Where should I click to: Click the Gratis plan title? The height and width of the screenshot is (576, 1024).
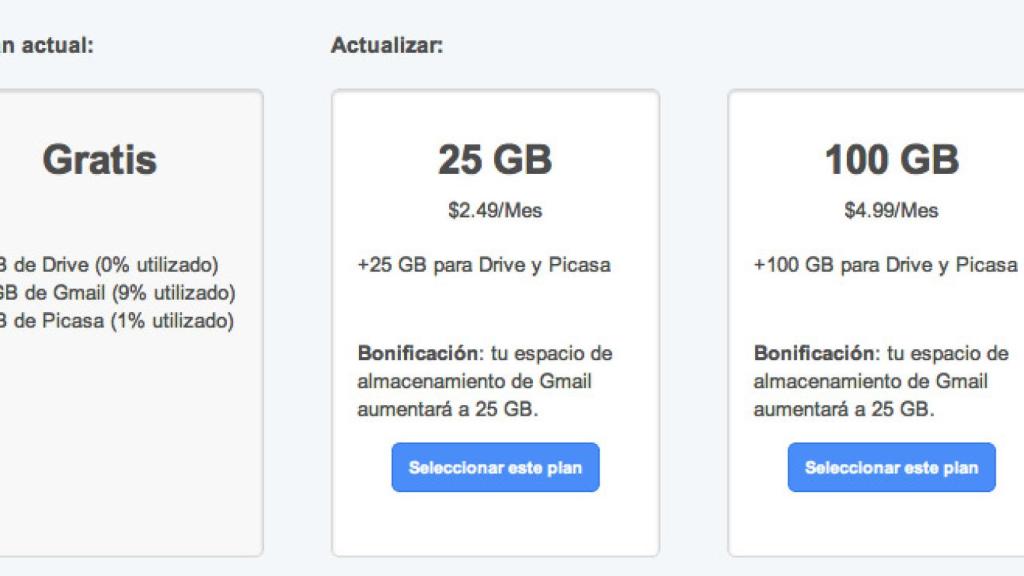point(99,158)
